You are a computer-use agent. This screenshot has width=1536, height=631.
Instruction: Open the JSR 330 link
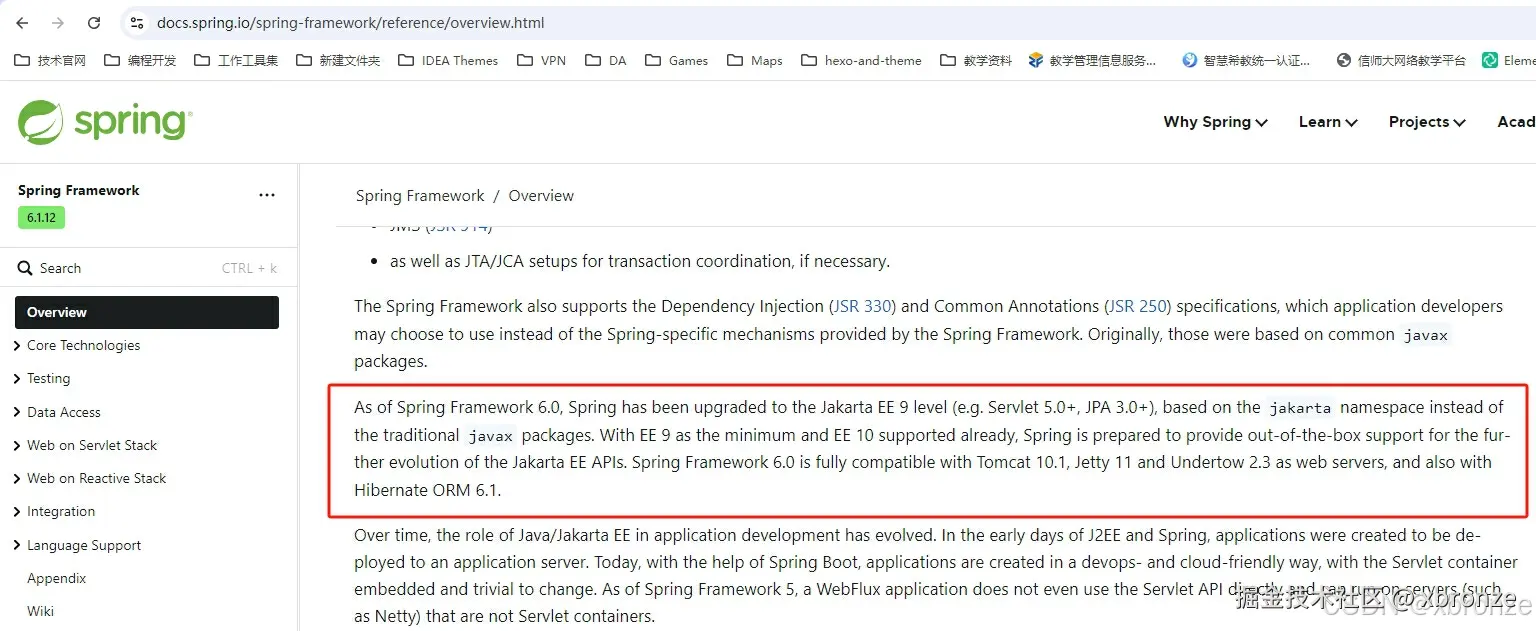(x=862, y=306)
